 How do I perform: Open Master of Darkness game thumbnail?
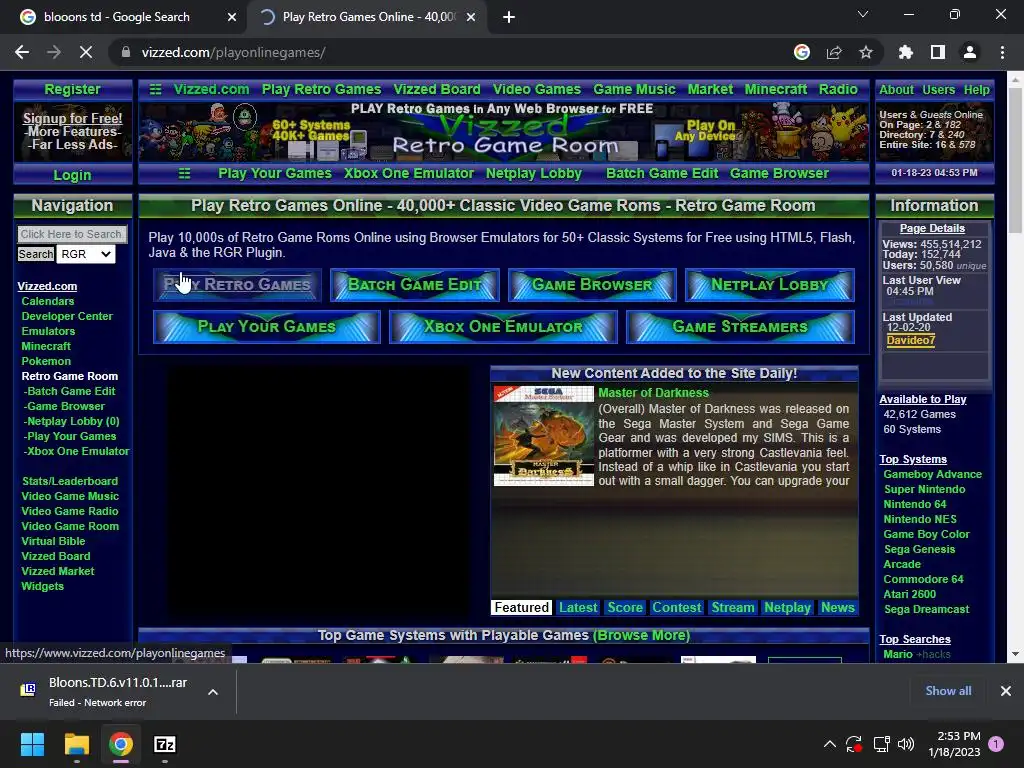point(543,436)
